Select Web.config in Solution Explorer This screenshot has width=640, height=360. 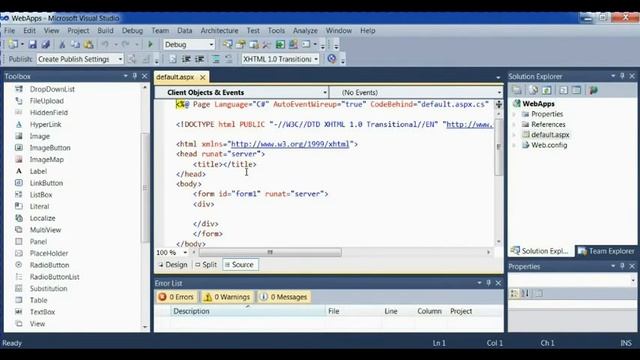[549, 145]
